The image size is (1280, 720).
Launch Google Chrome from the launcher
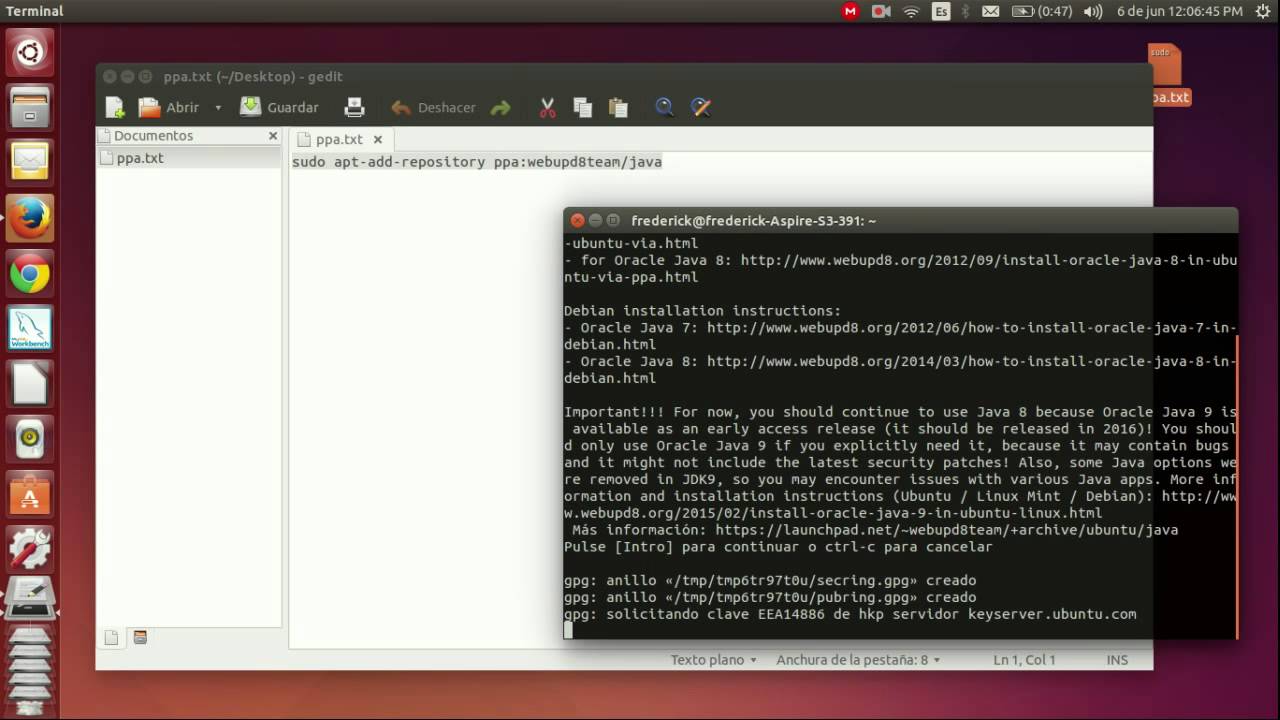click(29, 274)
